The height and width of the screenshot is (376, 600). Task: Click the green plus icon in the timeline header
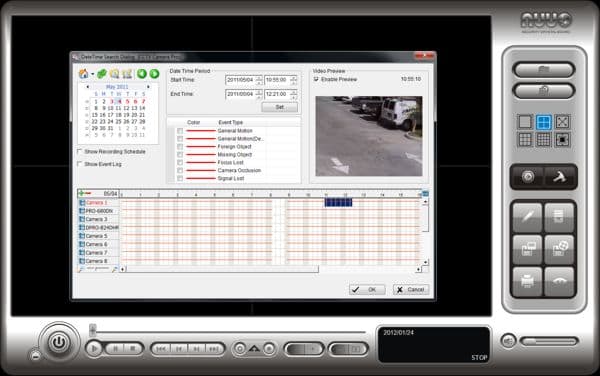point(82,194)
